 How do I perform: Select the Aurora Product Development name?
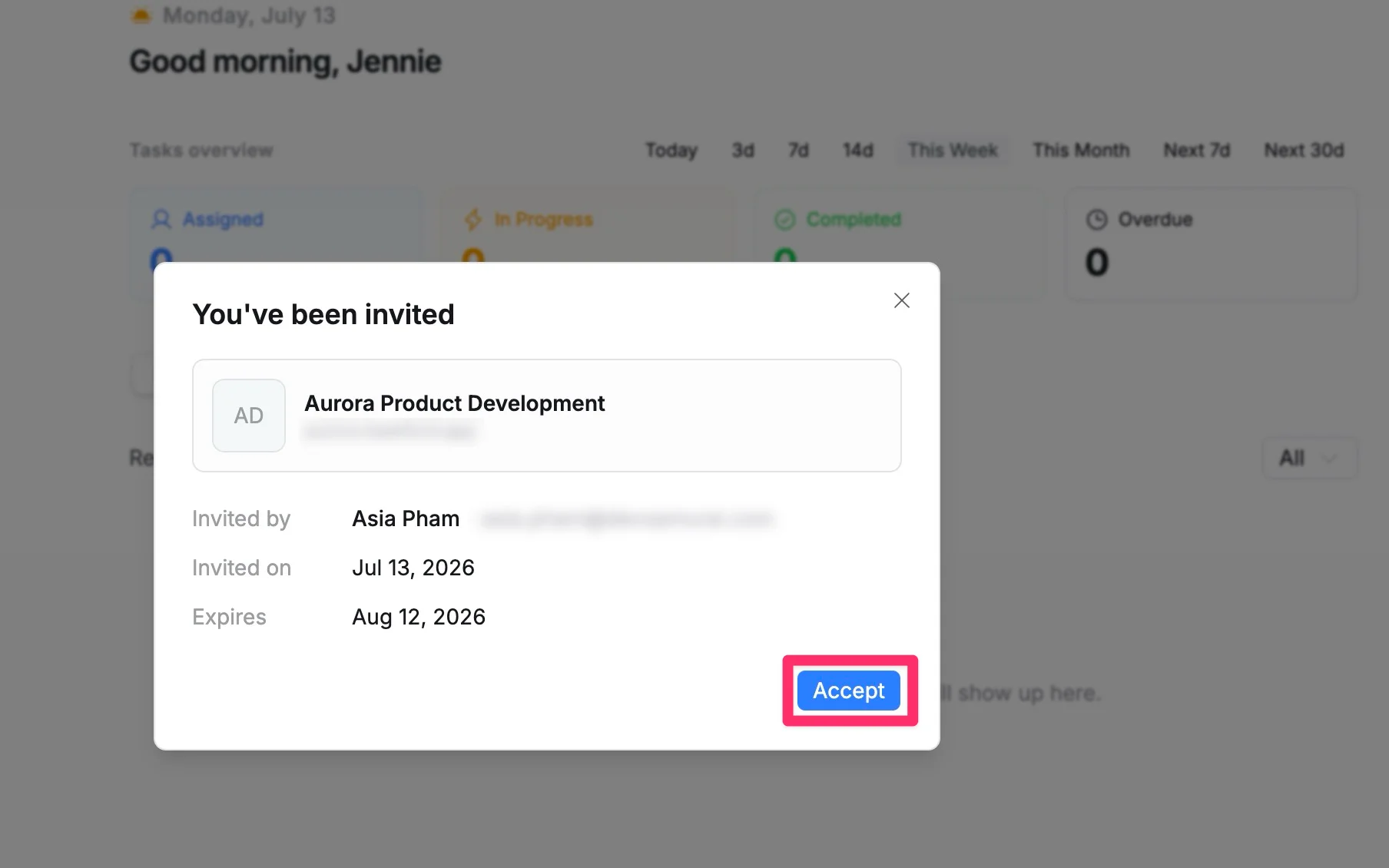pyautogui.click(x=455, y=403)
